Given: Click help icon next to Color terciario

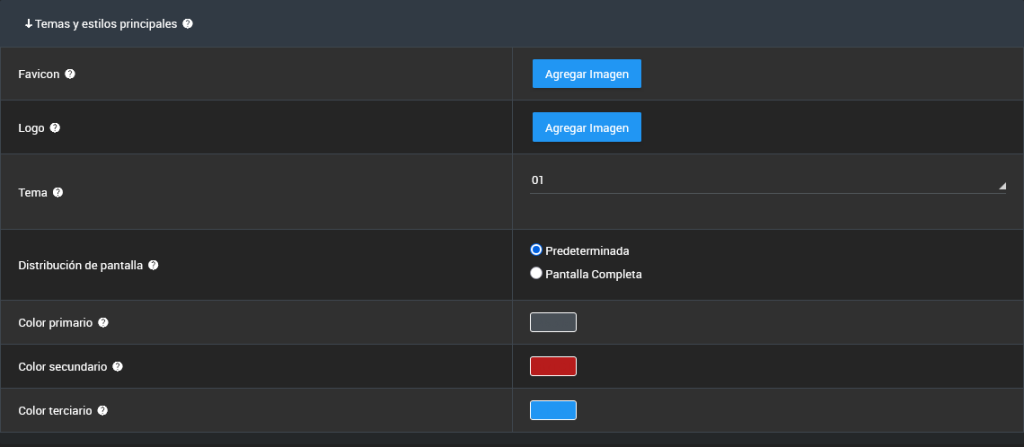Looking at the screenshot, I should coord(103,410).
